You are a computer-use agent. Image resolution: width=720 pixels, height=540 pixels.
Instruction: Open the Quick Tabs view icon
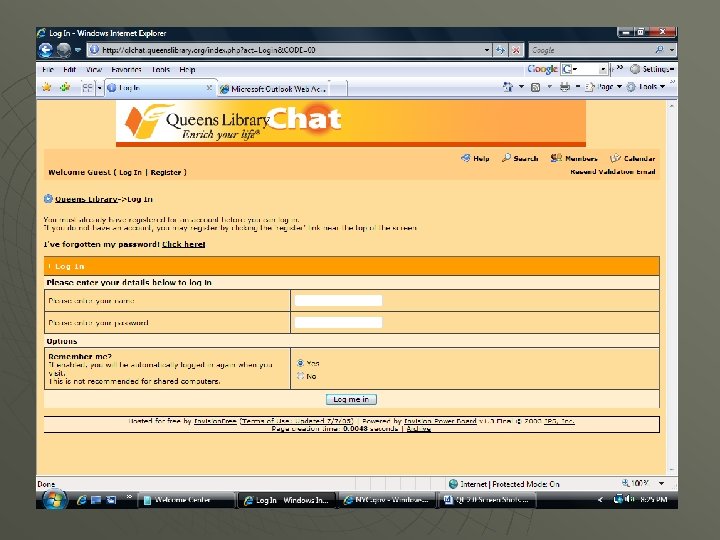point(87,88)
